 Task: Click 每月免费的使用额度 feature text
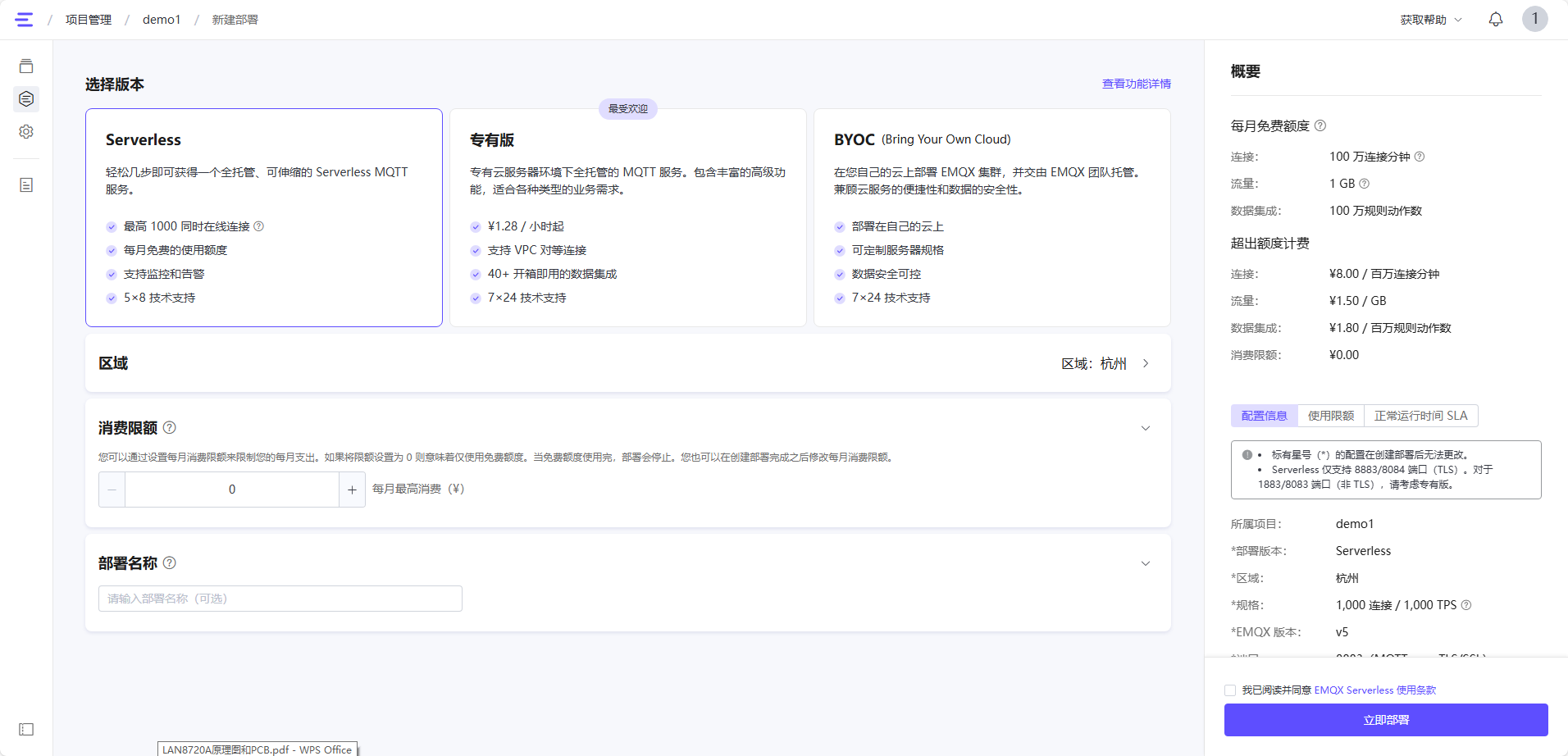coord(175,250)
